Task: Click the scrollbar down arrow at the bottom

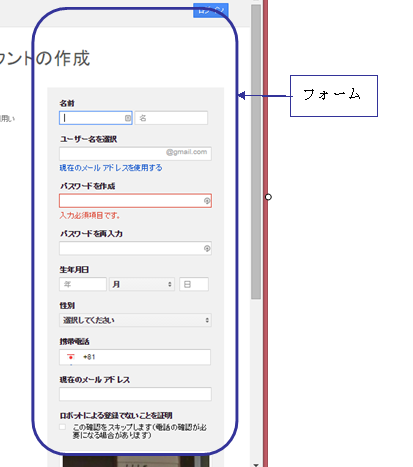Action: point(256,465)
